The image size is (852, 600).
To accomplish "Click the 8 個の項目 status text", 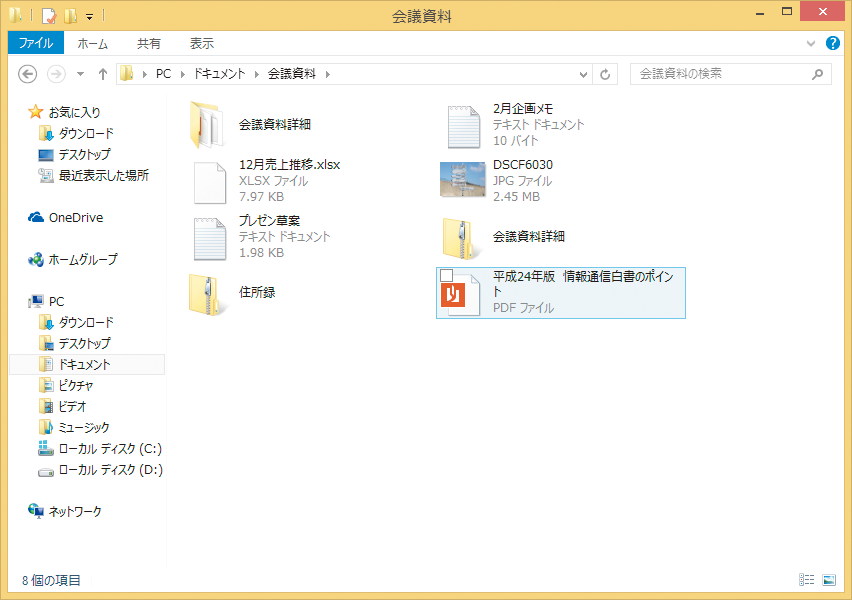I will point(51,580).
